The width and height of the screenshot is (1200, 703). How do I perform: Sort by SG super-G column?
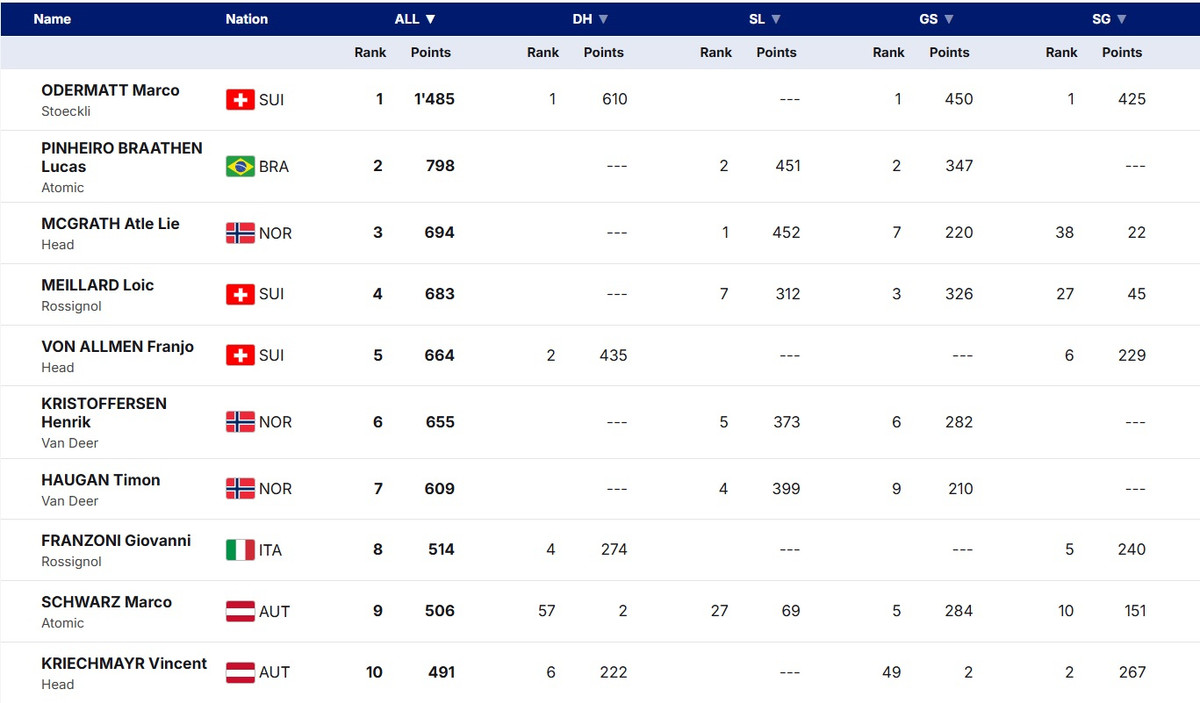(x=1109, y=19)
